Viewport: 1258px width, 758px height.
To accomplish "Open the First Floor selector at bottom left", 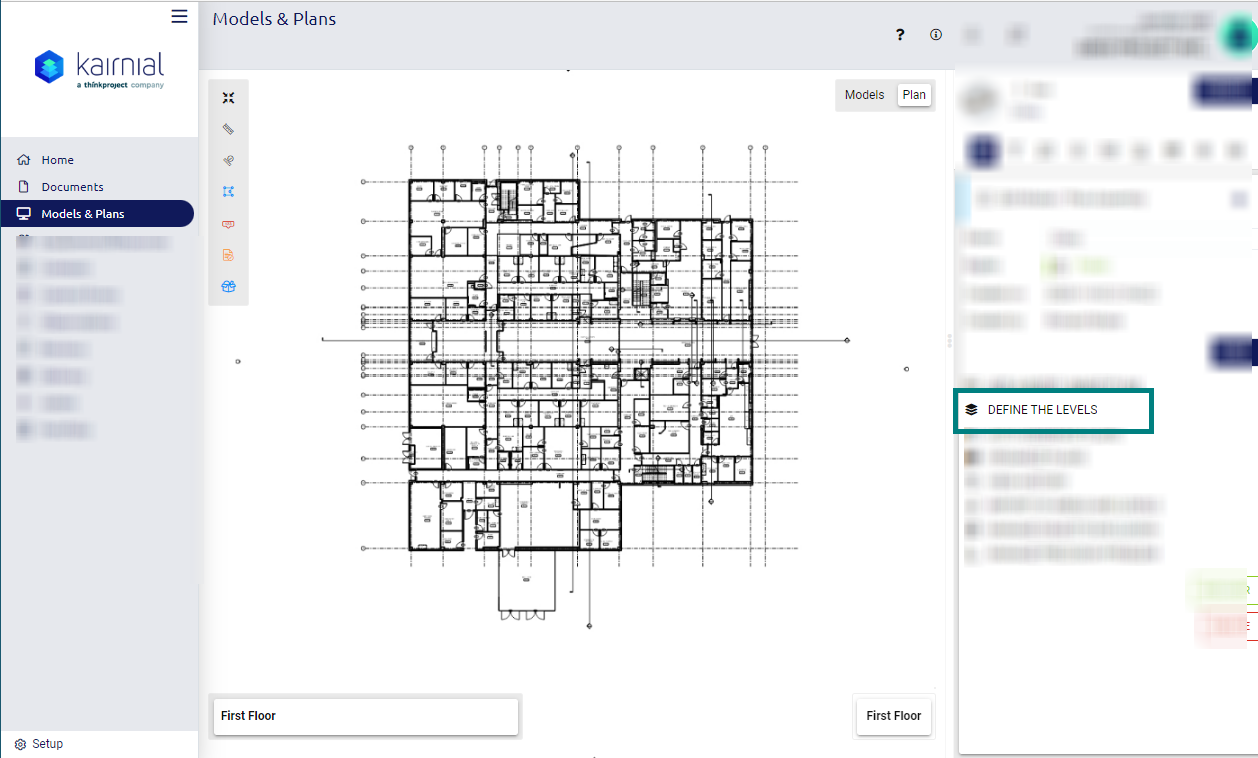I will pos(366,716).
